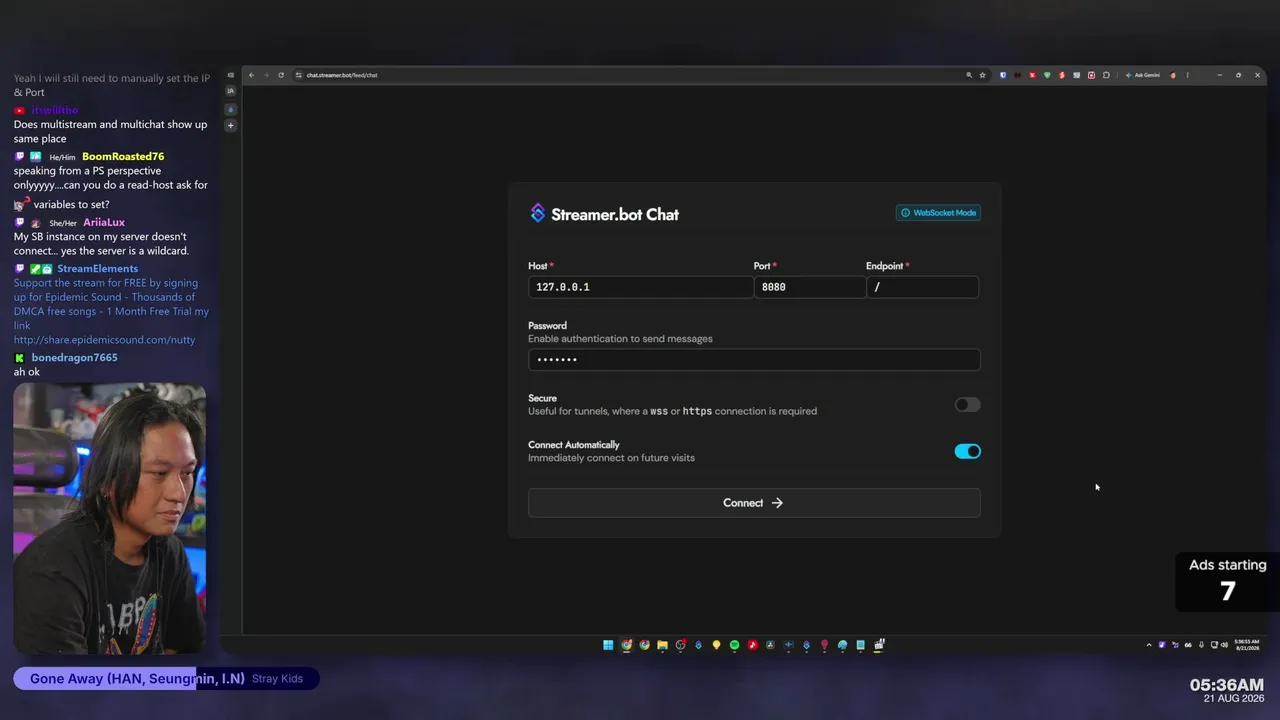
Task: Open a new tab with the plus icon
Action: (x=231, y=126)
